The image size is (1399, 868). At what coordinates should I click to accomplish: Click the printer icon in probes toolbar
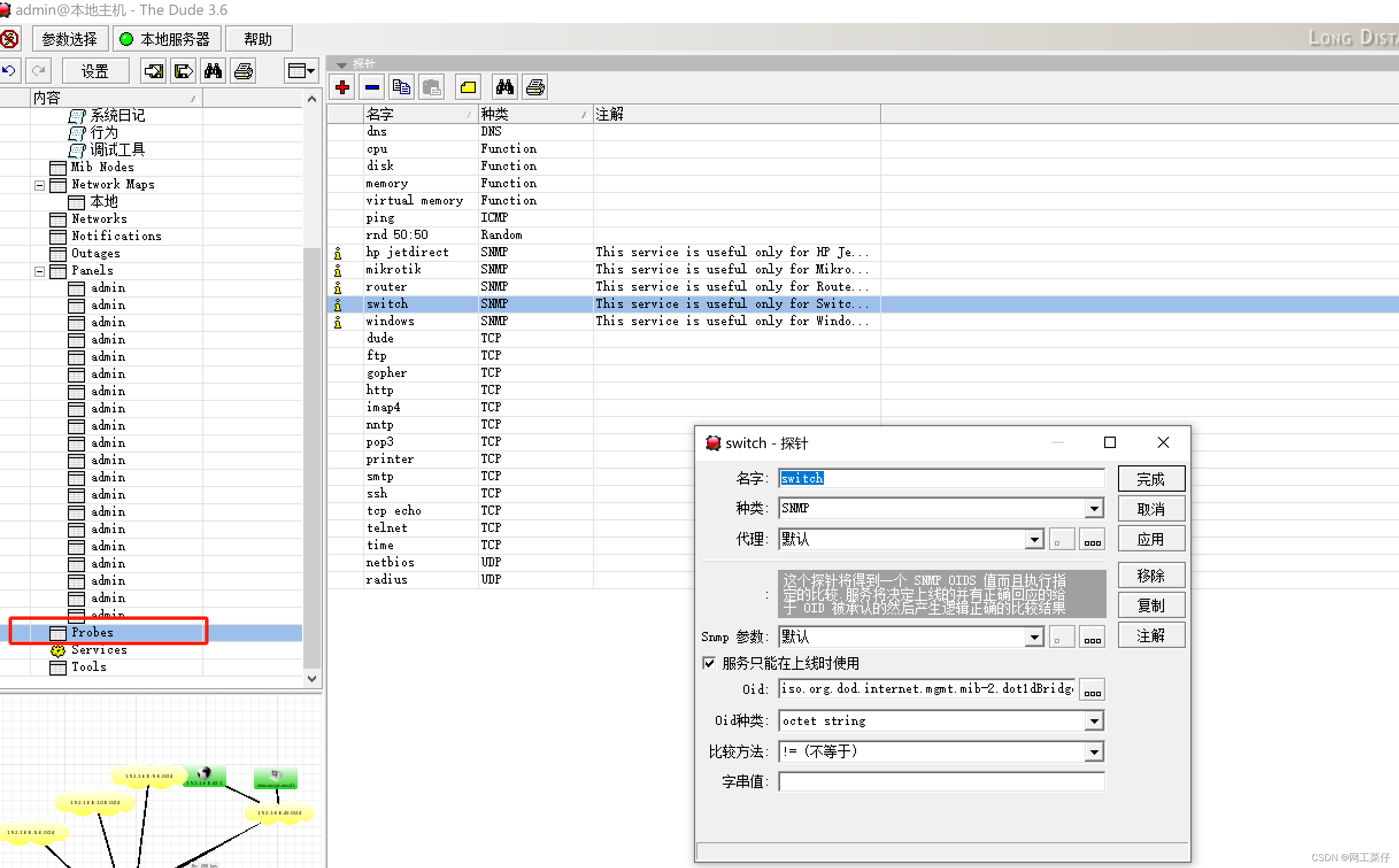click(535, 87)
